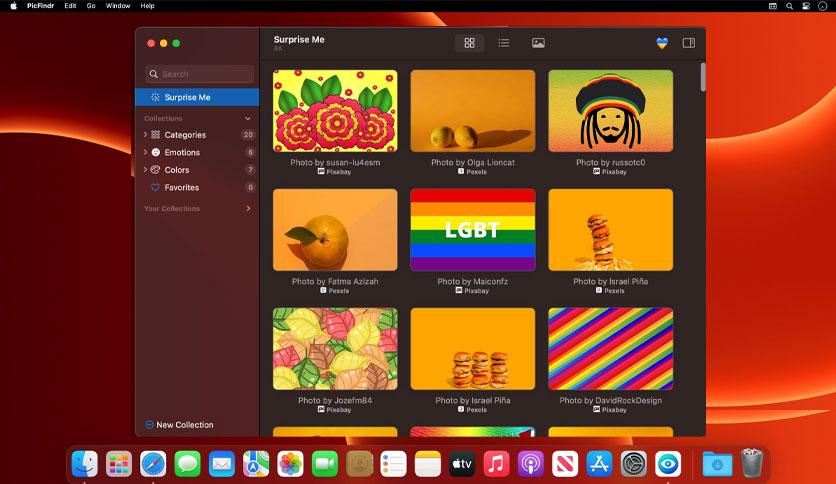
Task: Open the LGBT flag photo by Maiconfz
Action: click(473, 230)
